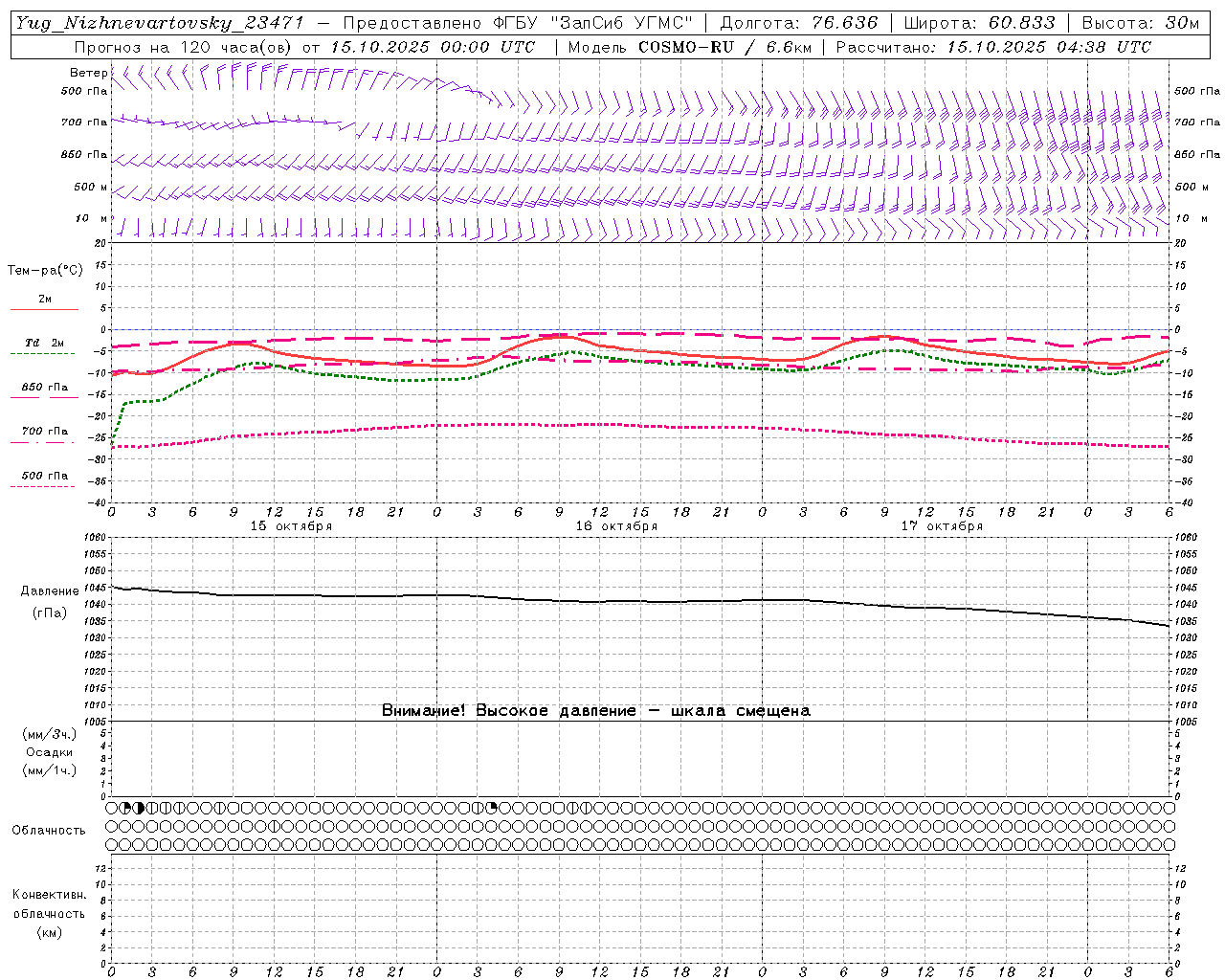Click the (мм/3ч.) precipitation unit label
The height and width of the screenshot is (980, 1225).
click(50, 734)
